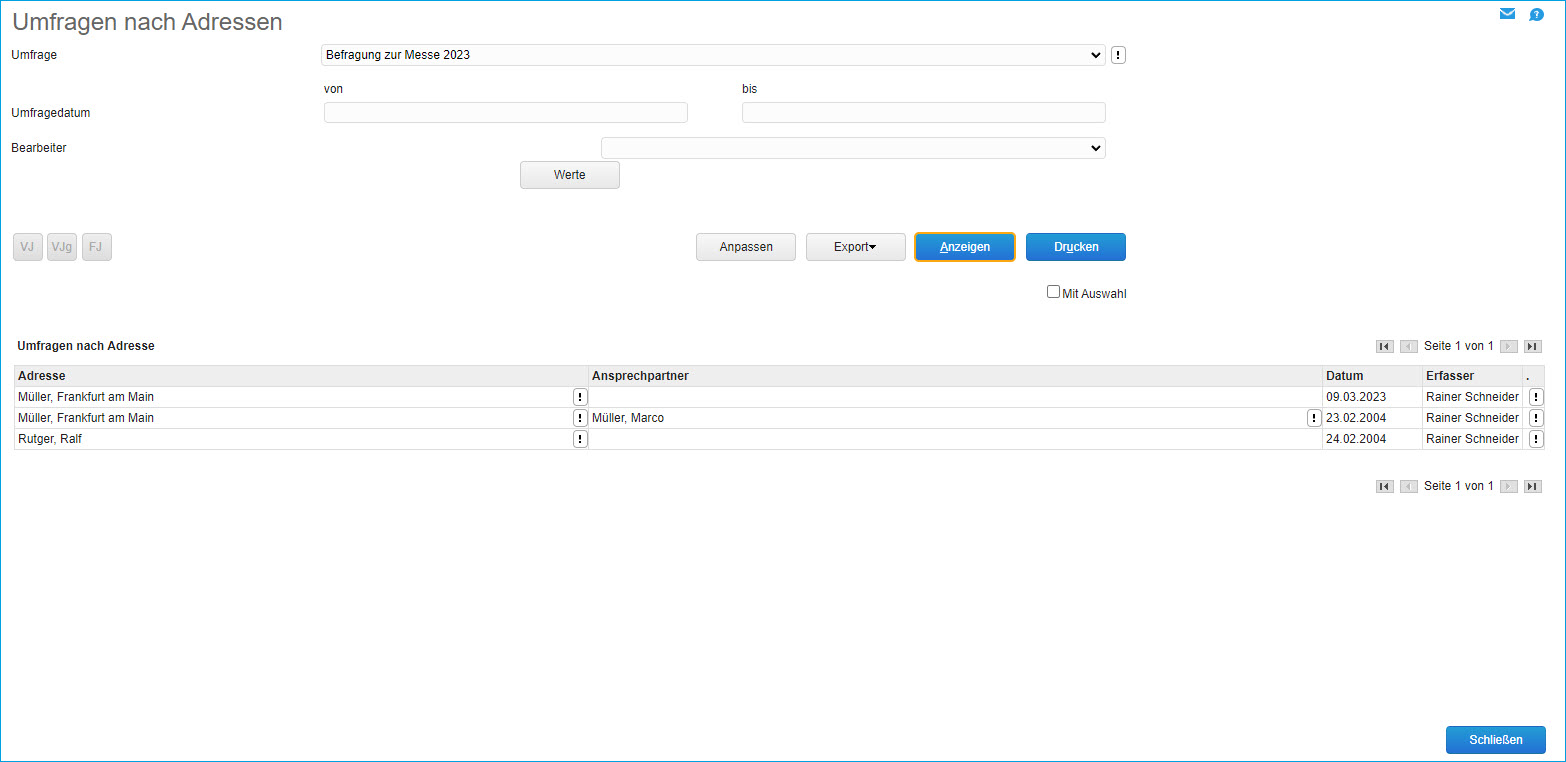
Task: Click the Drucken button
Action: [x=1076, y=247]
